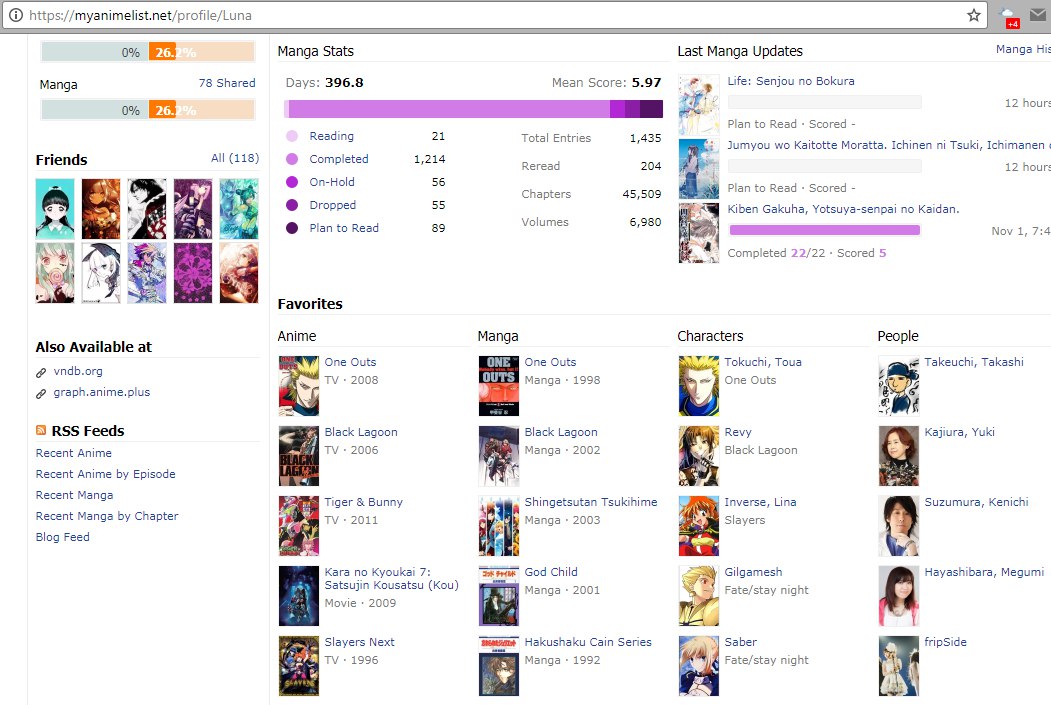The image size is (1051, 705).
Task: Open Kara no Kyoukai 7 movie link
Action: [391, 578]
